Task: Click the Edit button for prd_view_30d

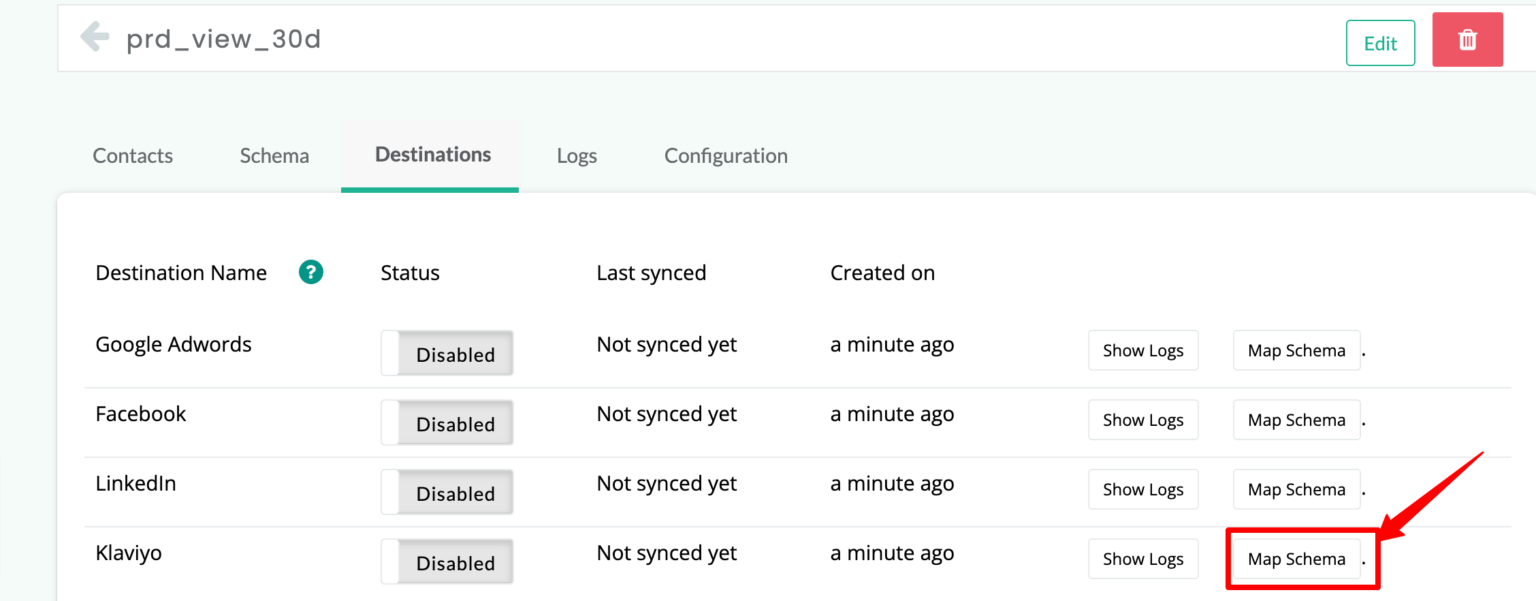Action: pyautogui.click(x=1380, y=43)
